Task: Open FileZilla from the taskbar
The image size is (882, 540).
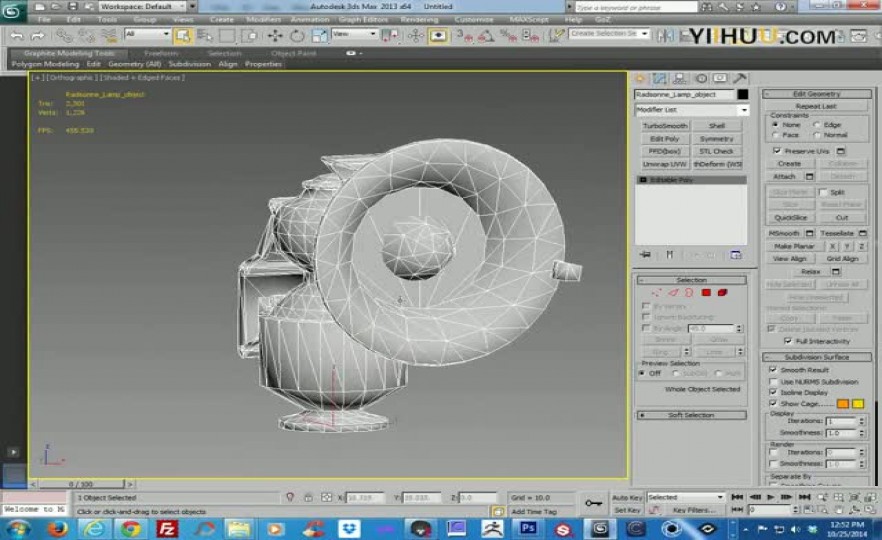Action: click(x=166, y=529)
